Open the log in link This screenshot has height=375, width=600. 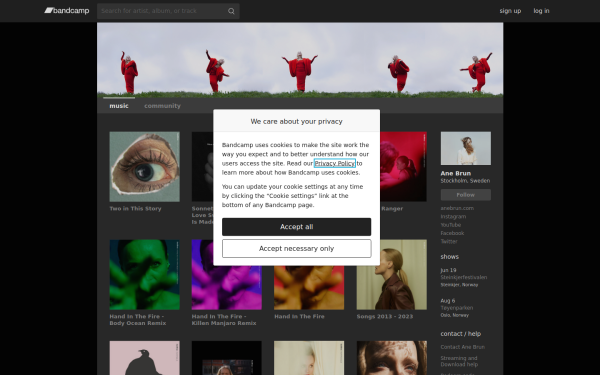coord(541,11)
